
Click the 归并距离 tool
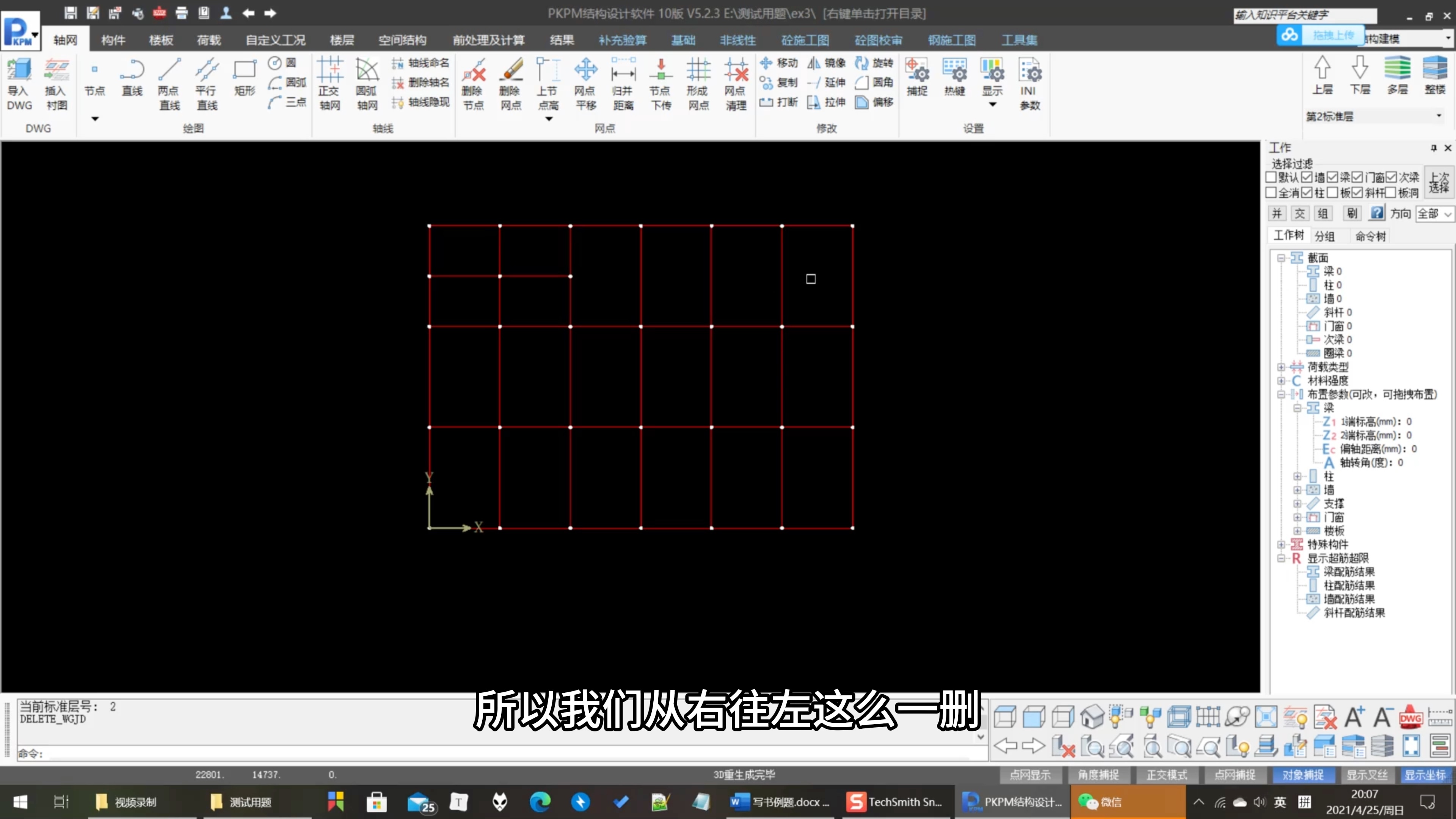(x=623, y=84)
